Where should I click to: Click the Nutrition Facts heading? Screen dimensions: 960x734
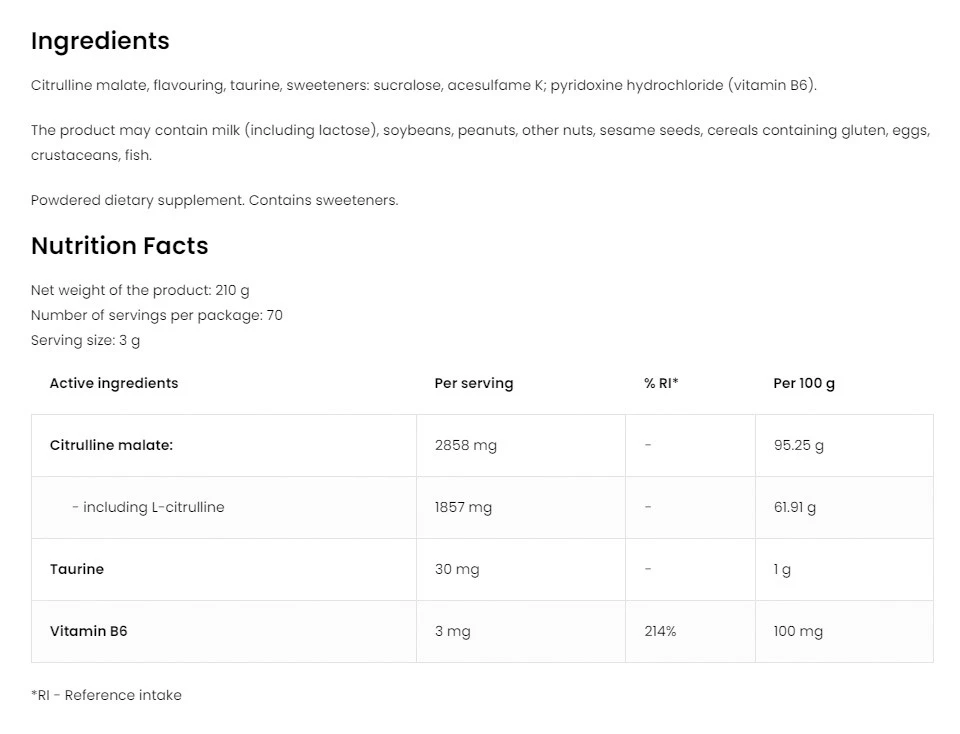click(119, 246)
